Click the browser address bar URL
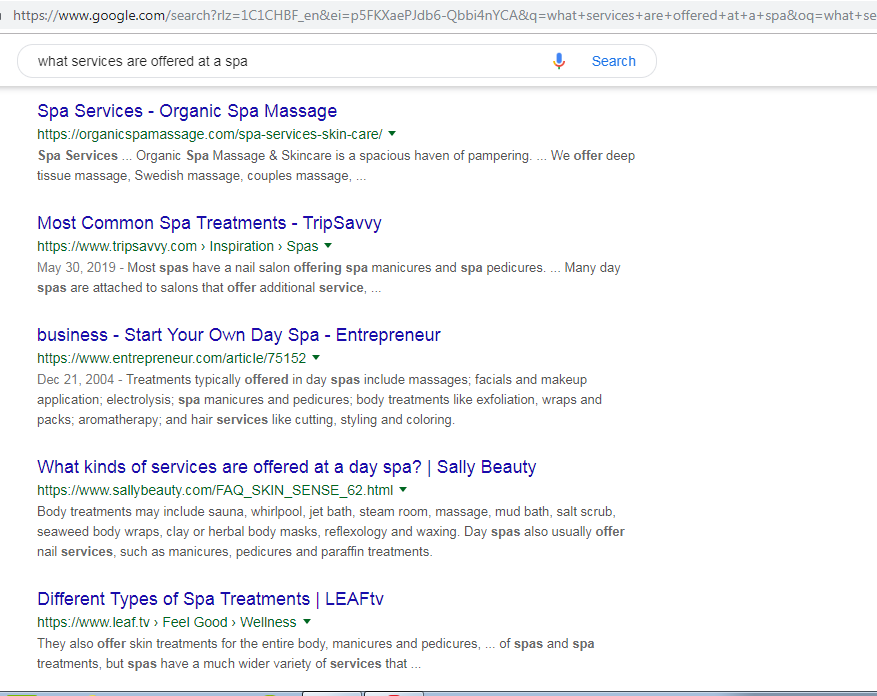877x696 pixels. pos(445,15)
